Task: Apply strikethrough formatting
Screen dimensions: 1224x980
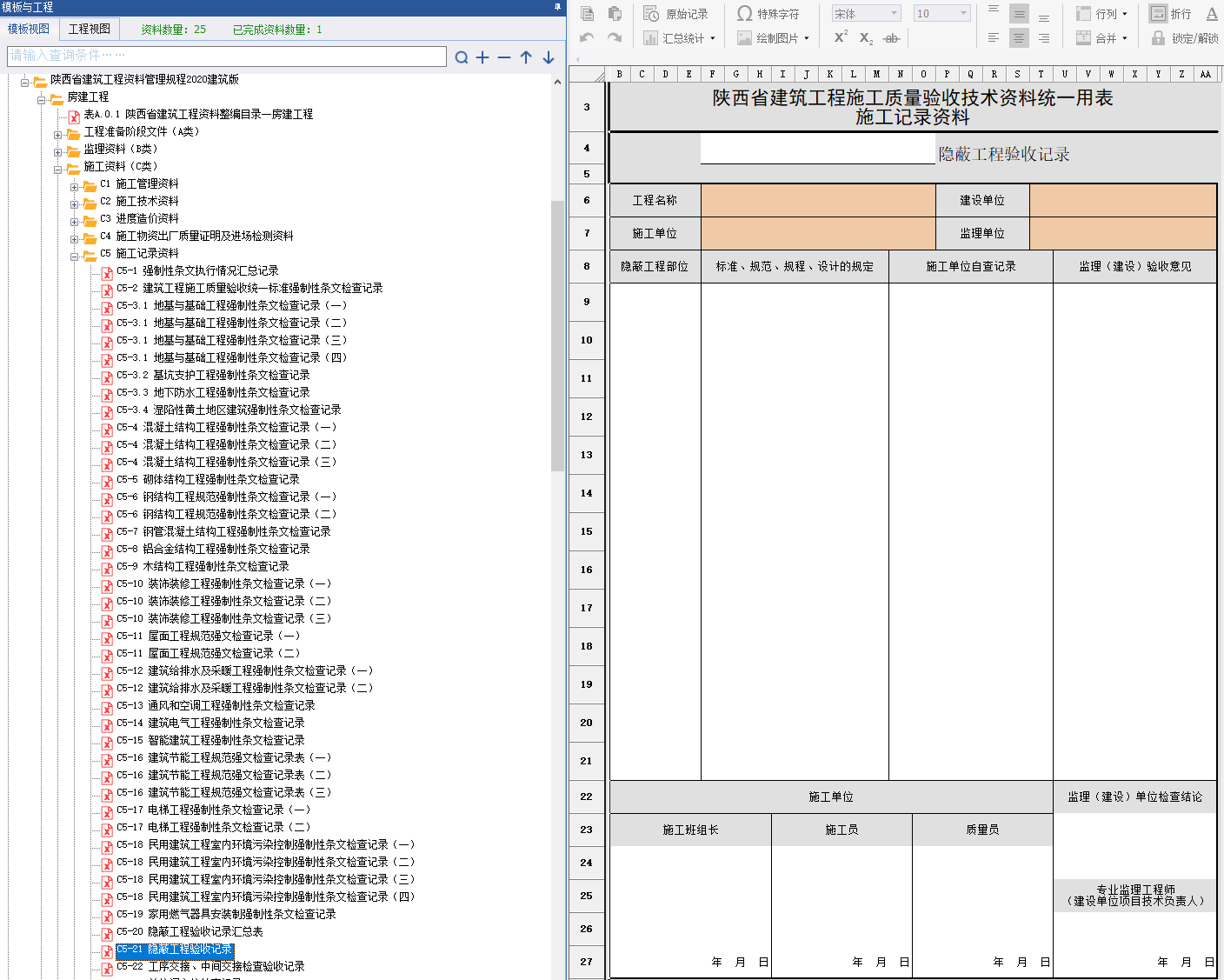Action: tap(891, 38)
